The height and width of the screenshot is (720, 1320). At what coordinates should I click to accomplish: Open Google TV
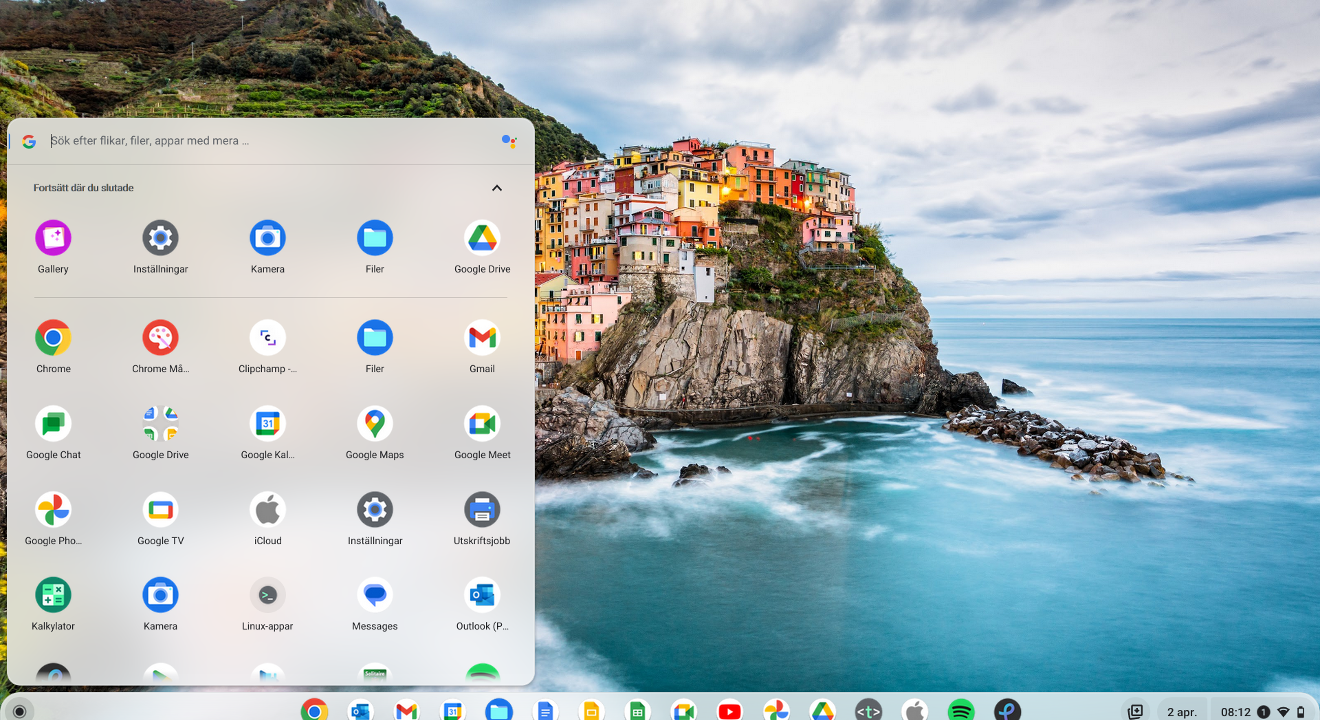[160, 510]
